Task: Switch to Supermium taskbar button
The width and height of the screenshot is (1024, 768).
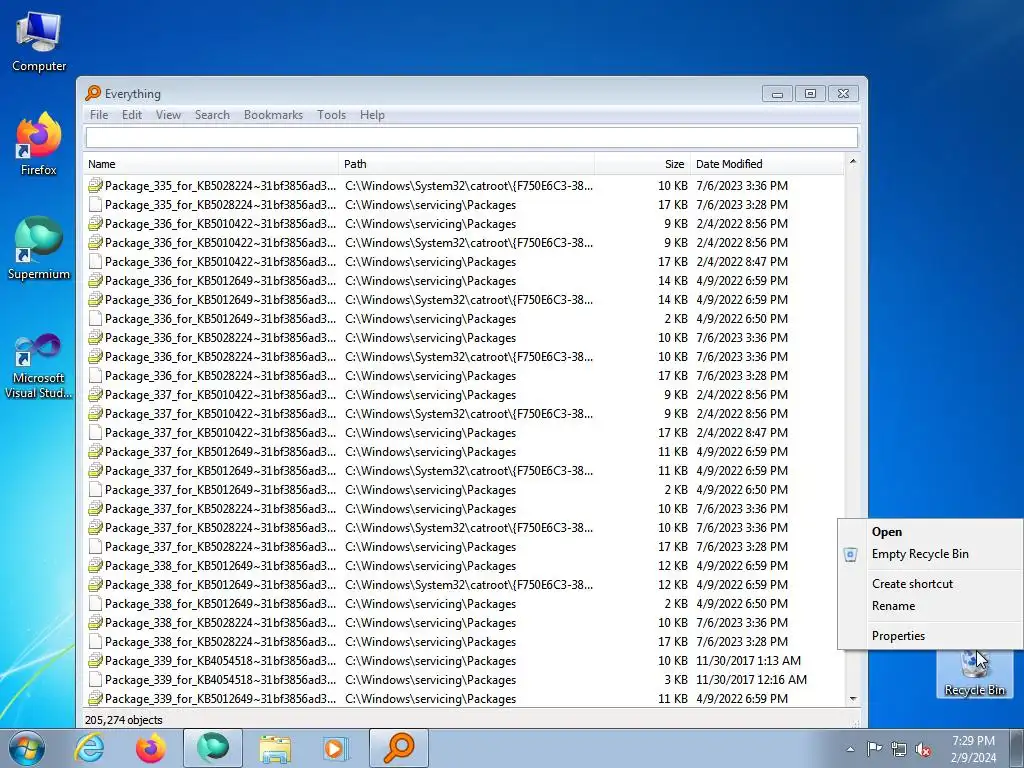Action: (213, 748)
